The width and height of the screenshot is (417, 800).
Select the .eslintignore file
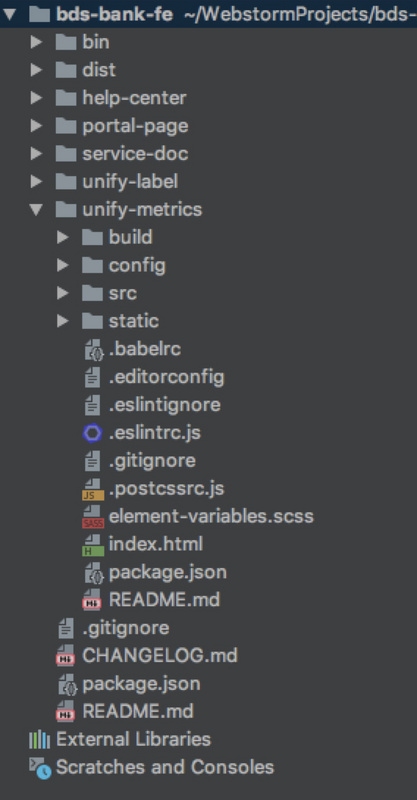coord(165,405)
